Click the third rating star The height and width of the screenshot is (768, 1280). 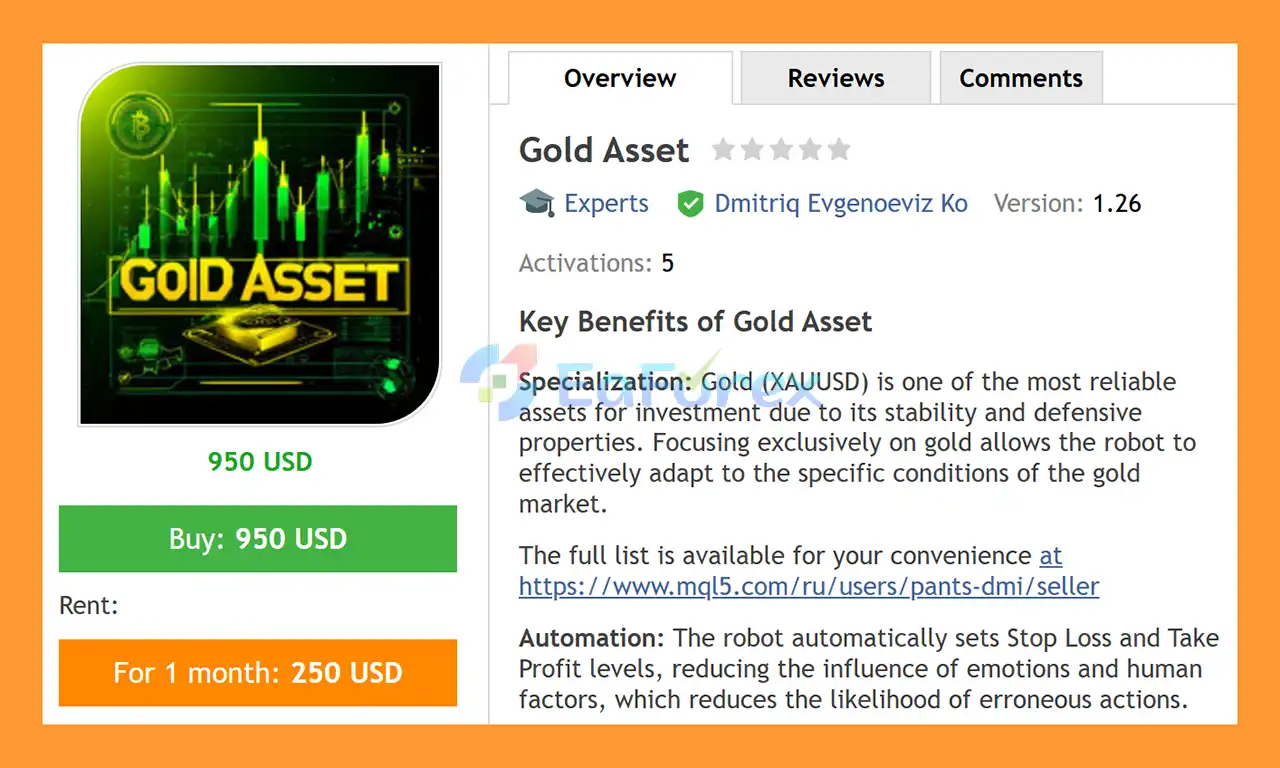coord(781,150)
